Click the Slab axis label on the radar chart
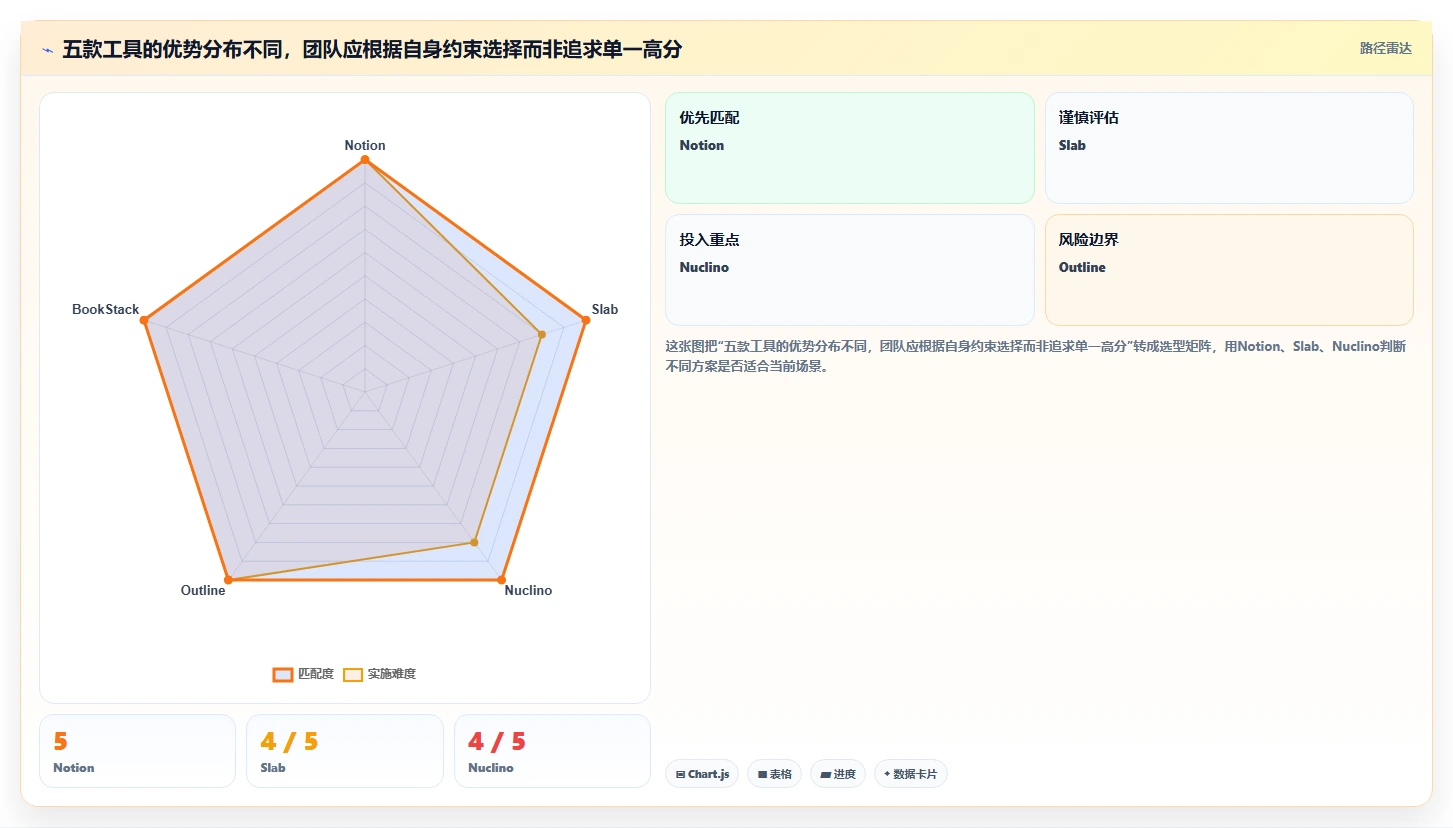 click(x=605, y=309)
